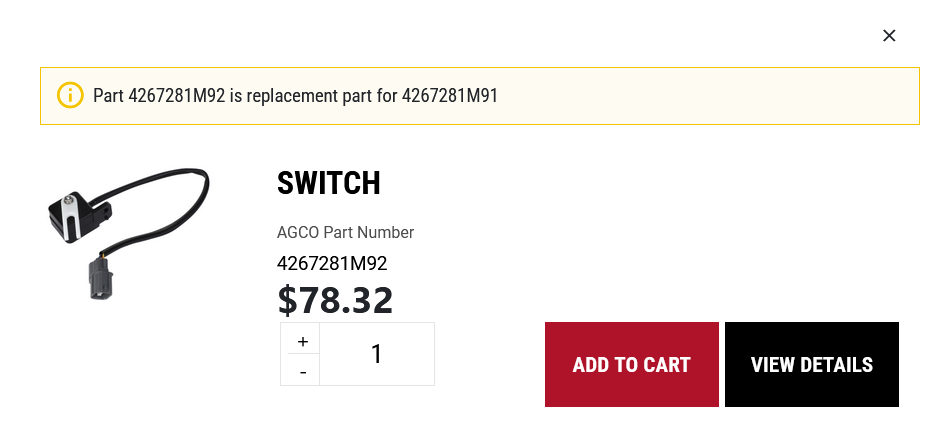
Task: Click part number 4267281M92 under the label
Action: pos(331,264)
